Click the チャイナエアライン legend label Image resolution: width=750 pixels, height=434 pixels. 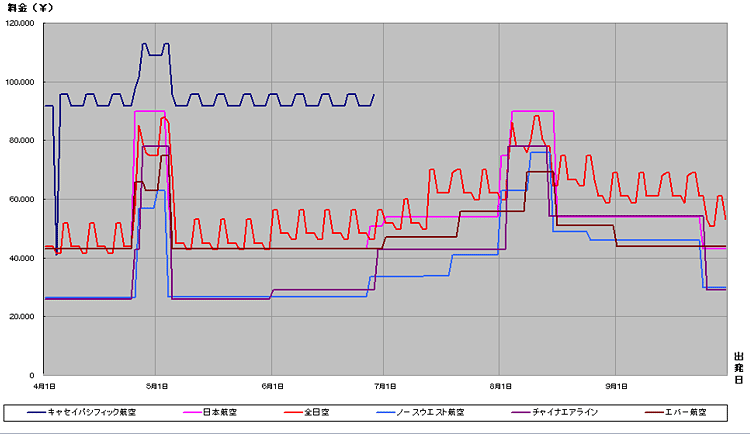pos(565,412)
